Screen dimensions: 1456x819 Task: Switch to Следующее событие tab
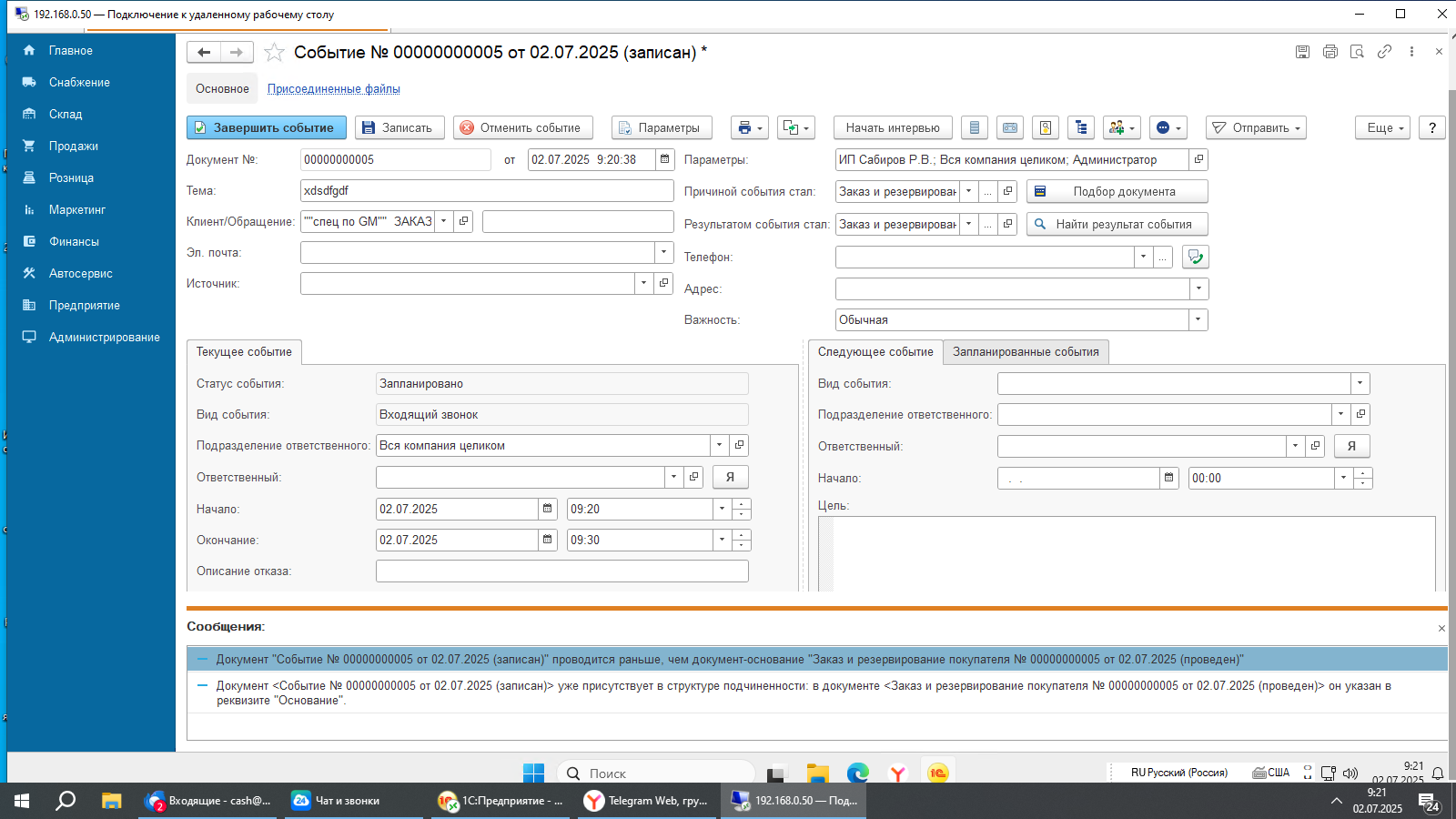[875, 352]
